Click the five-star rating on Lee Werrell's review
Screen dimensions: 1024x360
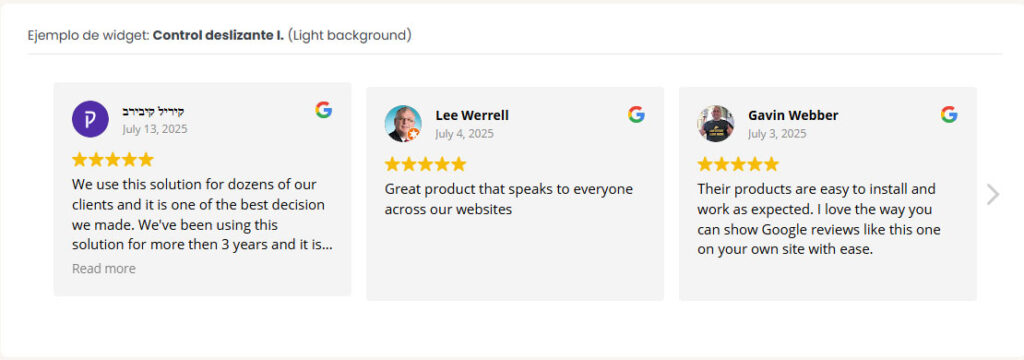(x=425, y=164)
